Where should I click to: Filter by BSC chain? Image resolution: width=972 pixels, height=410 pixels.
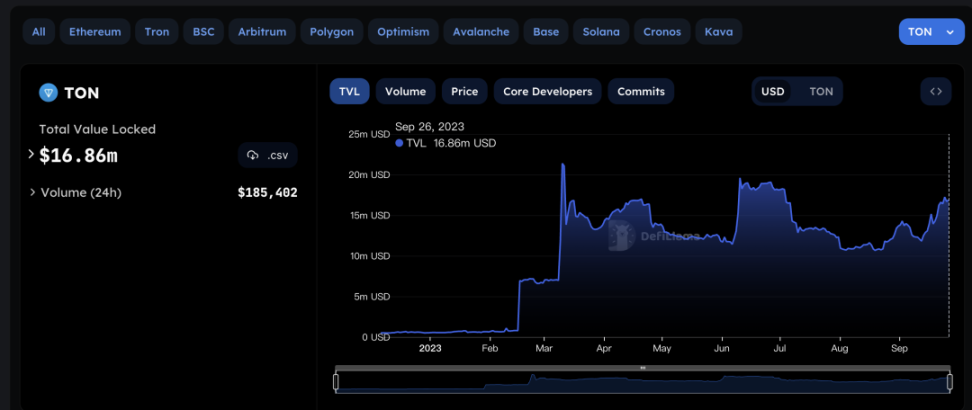click(x=203, y=32)
